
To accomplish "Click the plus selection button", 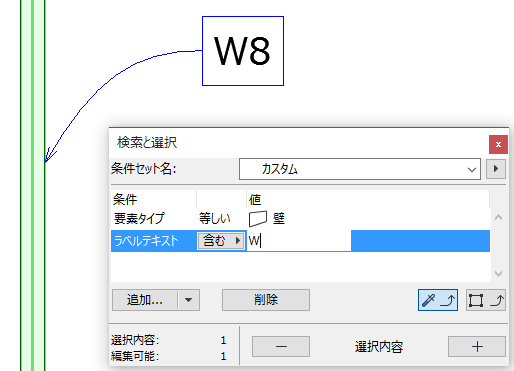I will pos(477,347).
